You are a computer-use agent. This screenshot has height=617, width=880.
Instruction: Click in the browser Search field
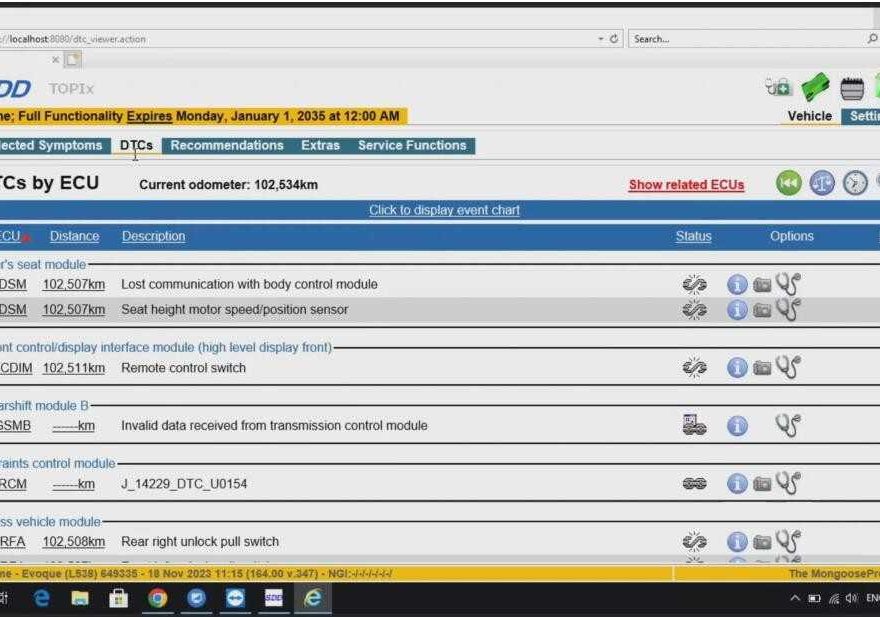click(x=746, y=39)
